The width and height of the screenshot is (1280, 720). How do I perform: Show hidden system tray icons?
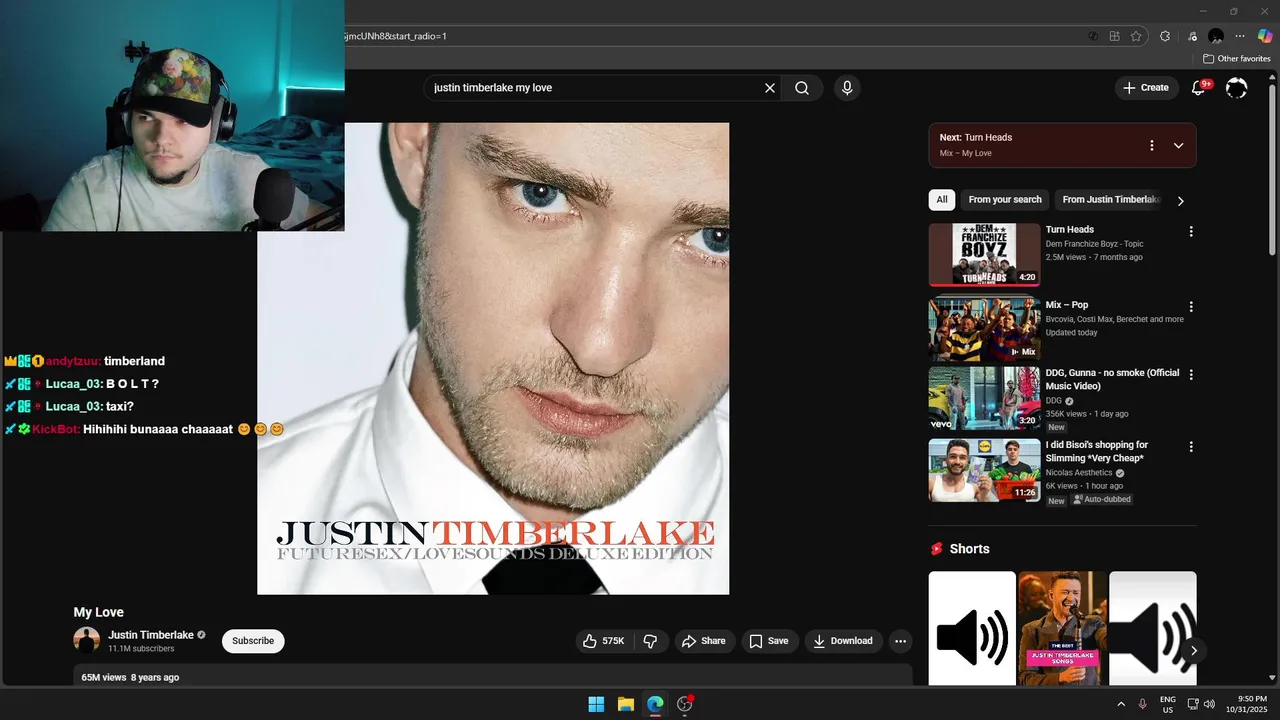[x=1120, y=704]
